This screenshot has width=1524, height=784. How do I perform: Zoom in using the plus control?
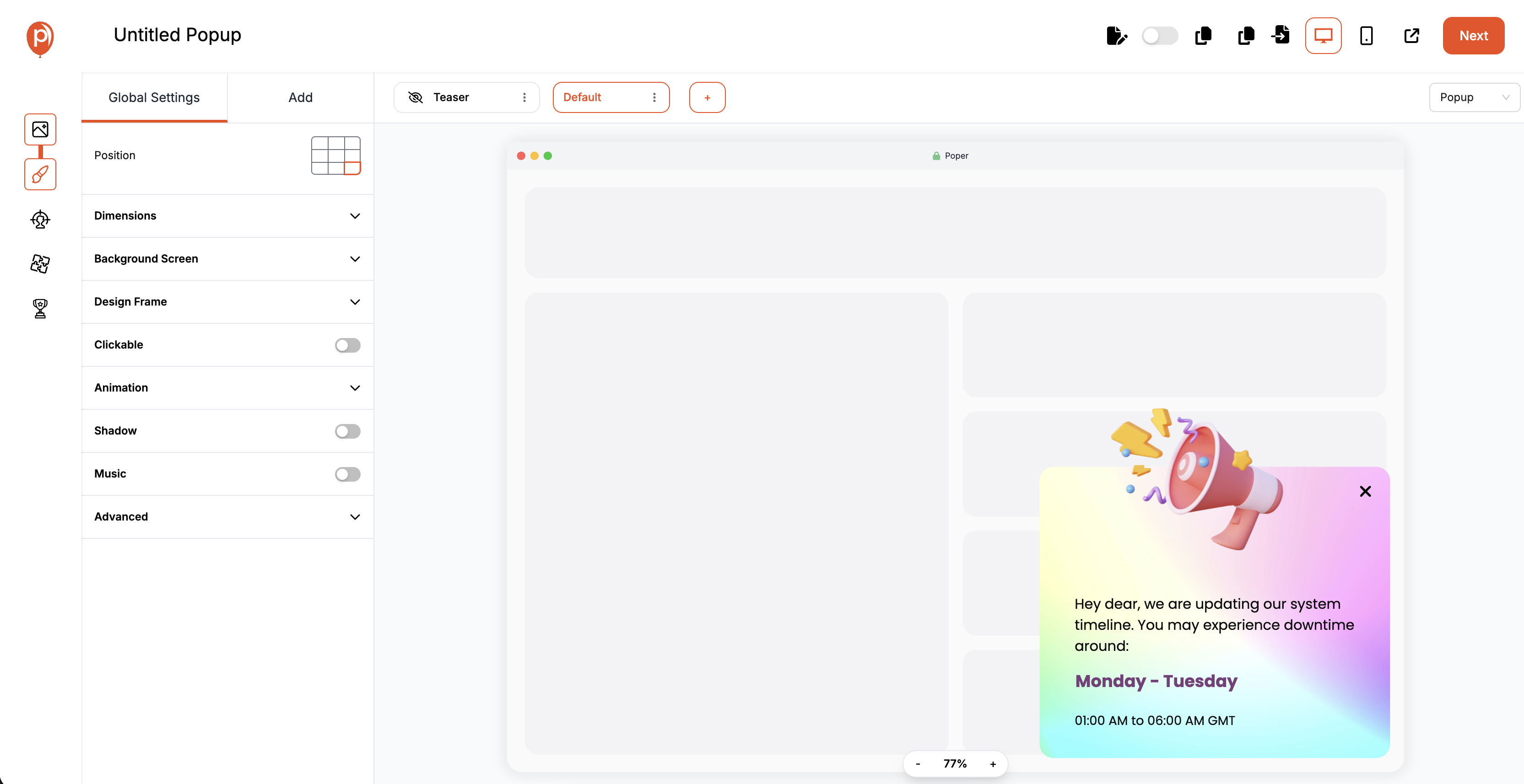(x=993, y=763)
